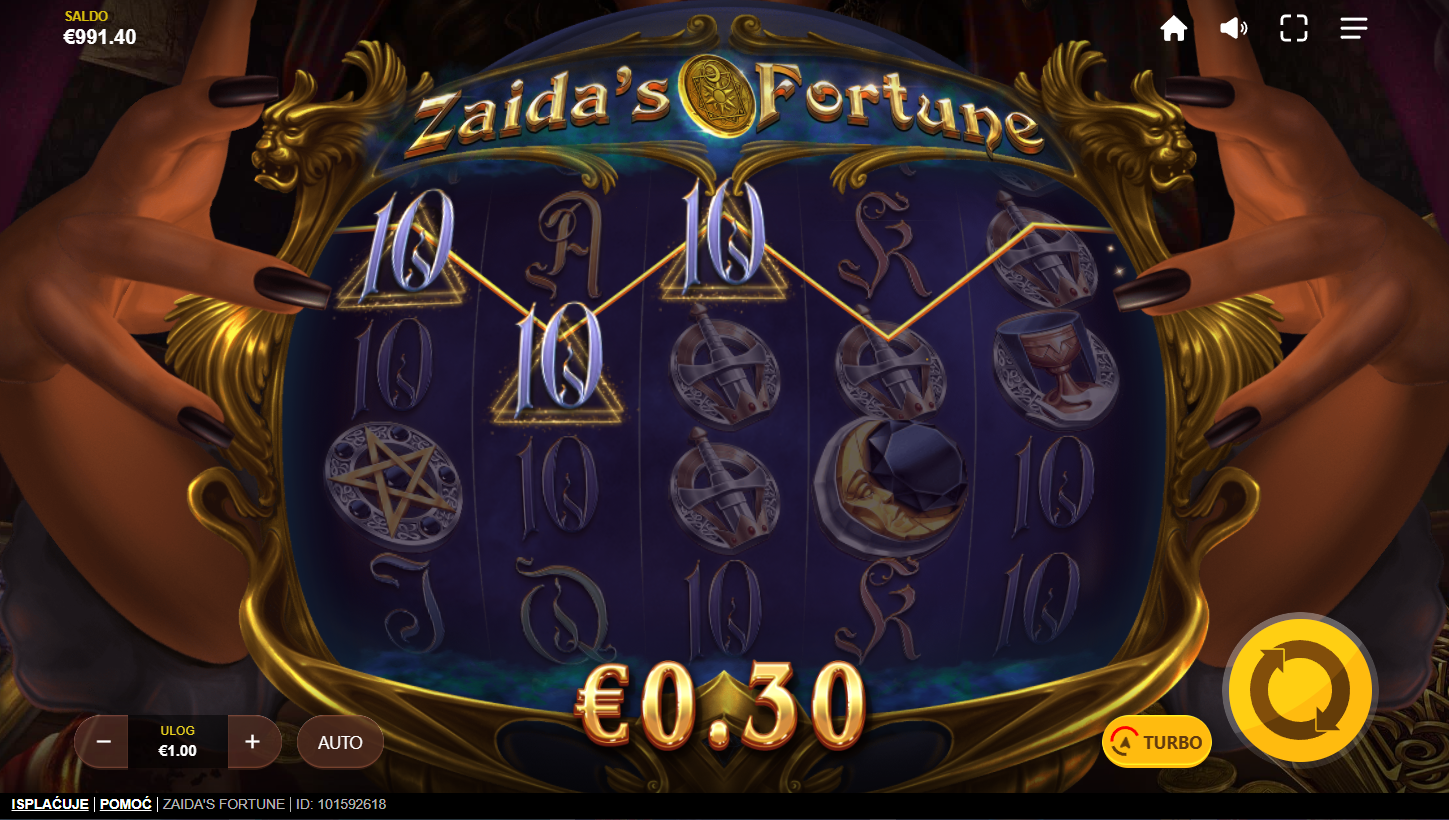Screen dimensions: 1449x820
Task: Spin the reels with the gold button
Action: point(1301,690)
